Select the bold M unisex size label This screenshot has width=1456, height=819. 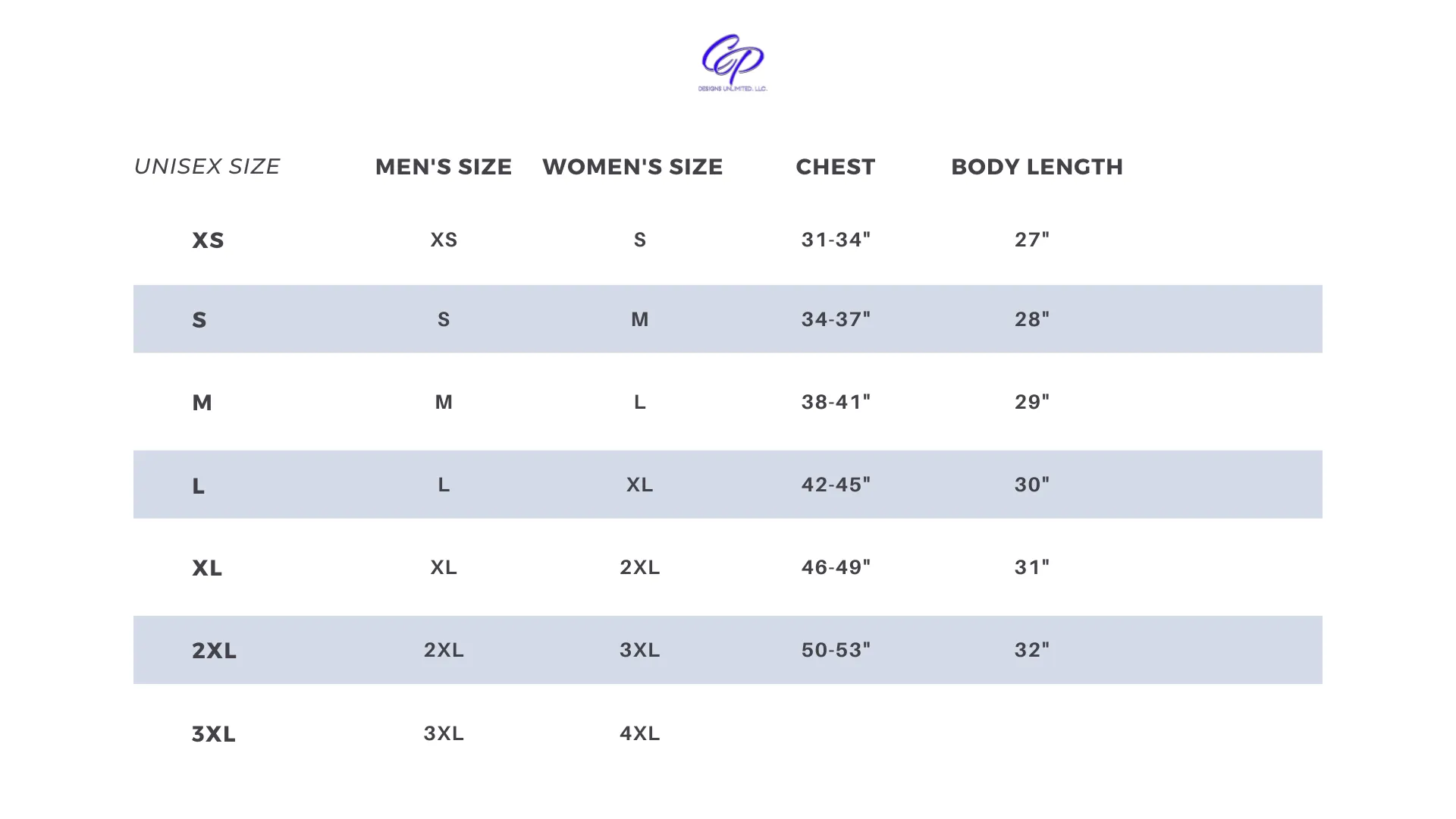coord(202,403)
